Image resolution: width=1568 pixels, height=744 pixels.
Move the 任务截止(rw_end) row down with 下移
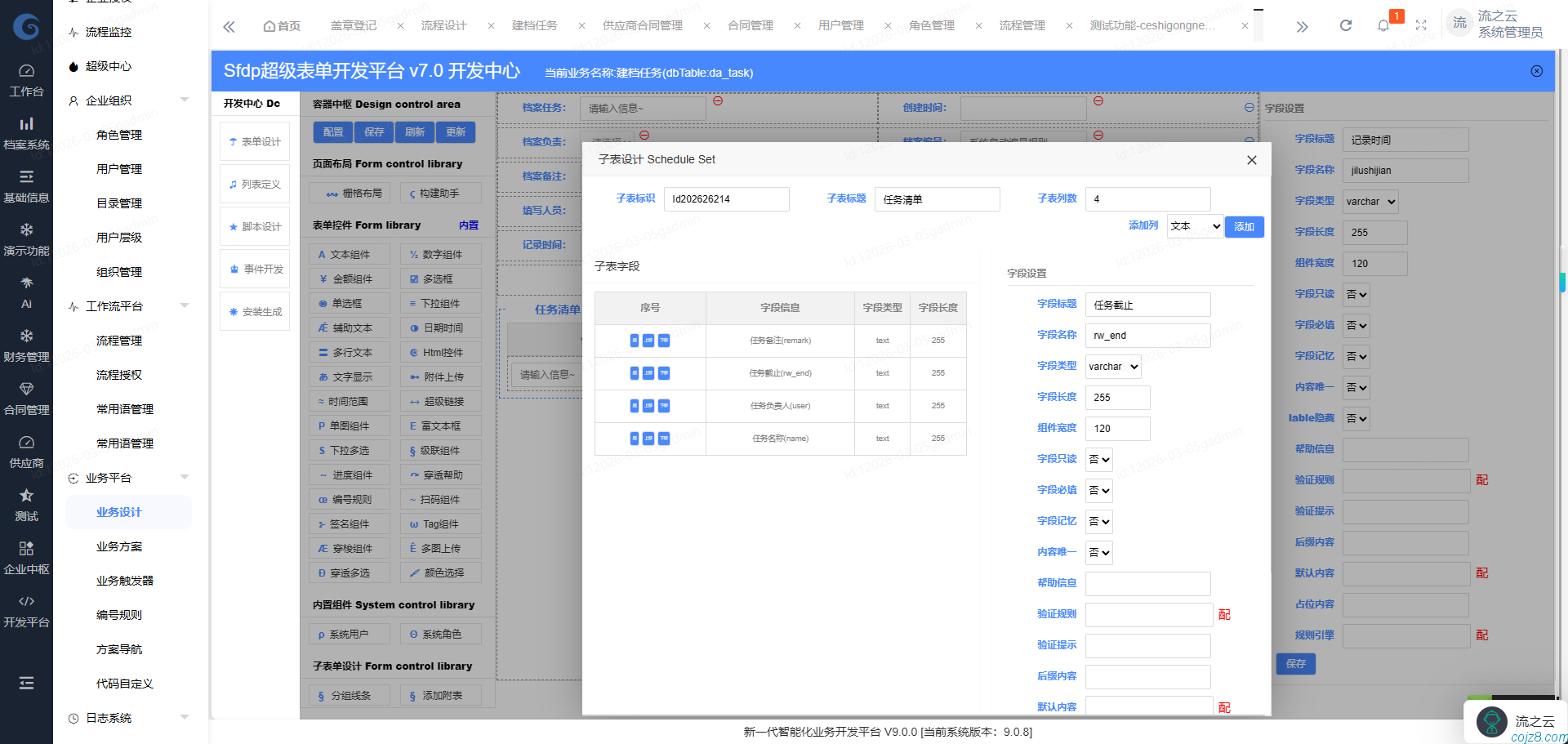(x=664, y=373)
